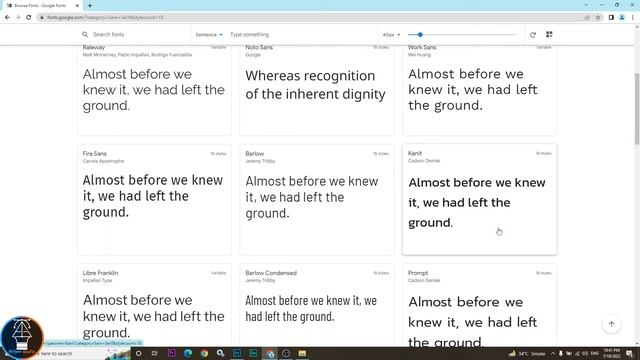Open the Sentence preview type dropdown

tap(209, 35)
